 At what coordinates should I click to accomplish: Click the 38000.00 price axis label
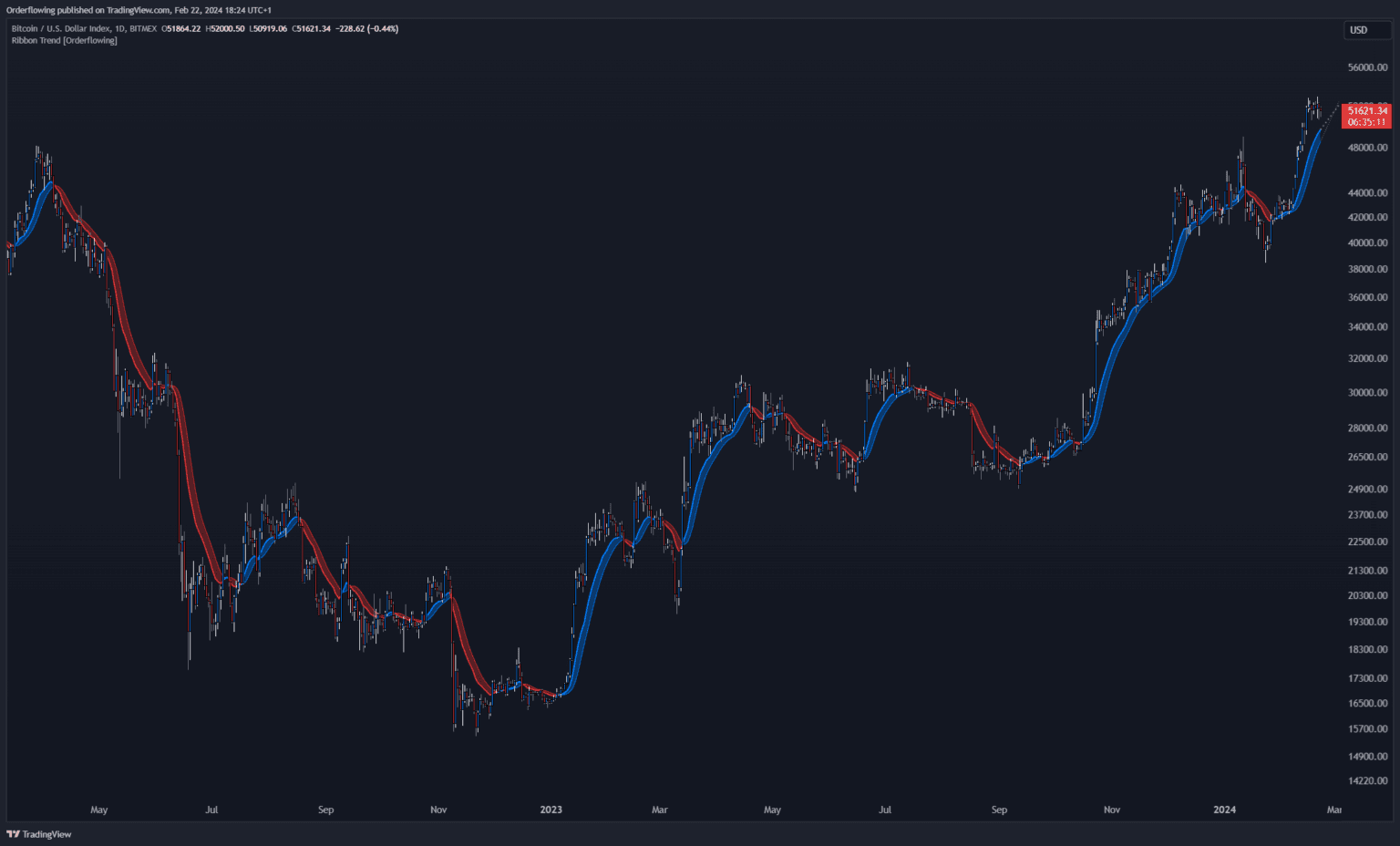[1367, 269]
